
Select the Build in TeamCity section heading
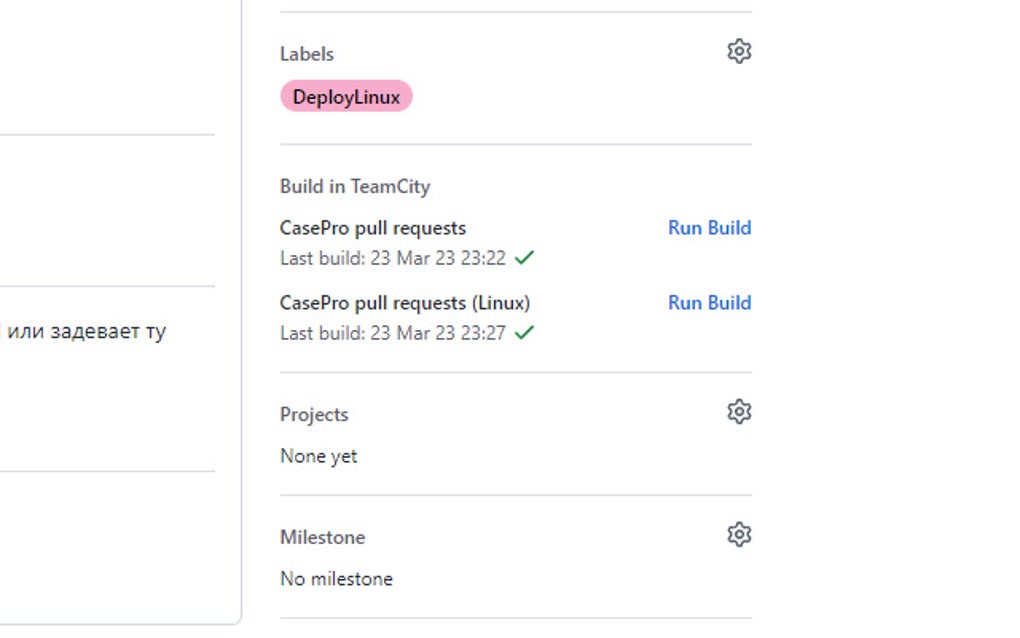point(354,186)
